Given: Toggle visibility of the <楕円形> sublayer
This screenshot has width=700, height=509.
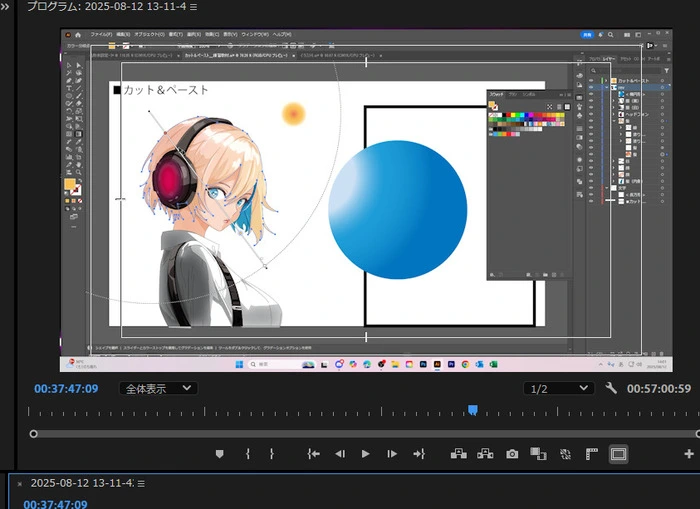Looking at the screenshot, I should (x=591, y=94).
